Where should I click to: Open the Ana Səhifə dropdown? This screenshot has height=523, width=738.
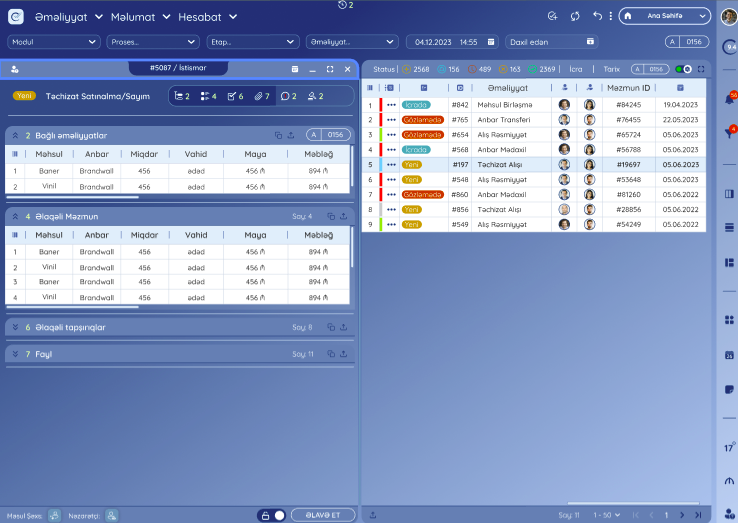coord(665,16)
